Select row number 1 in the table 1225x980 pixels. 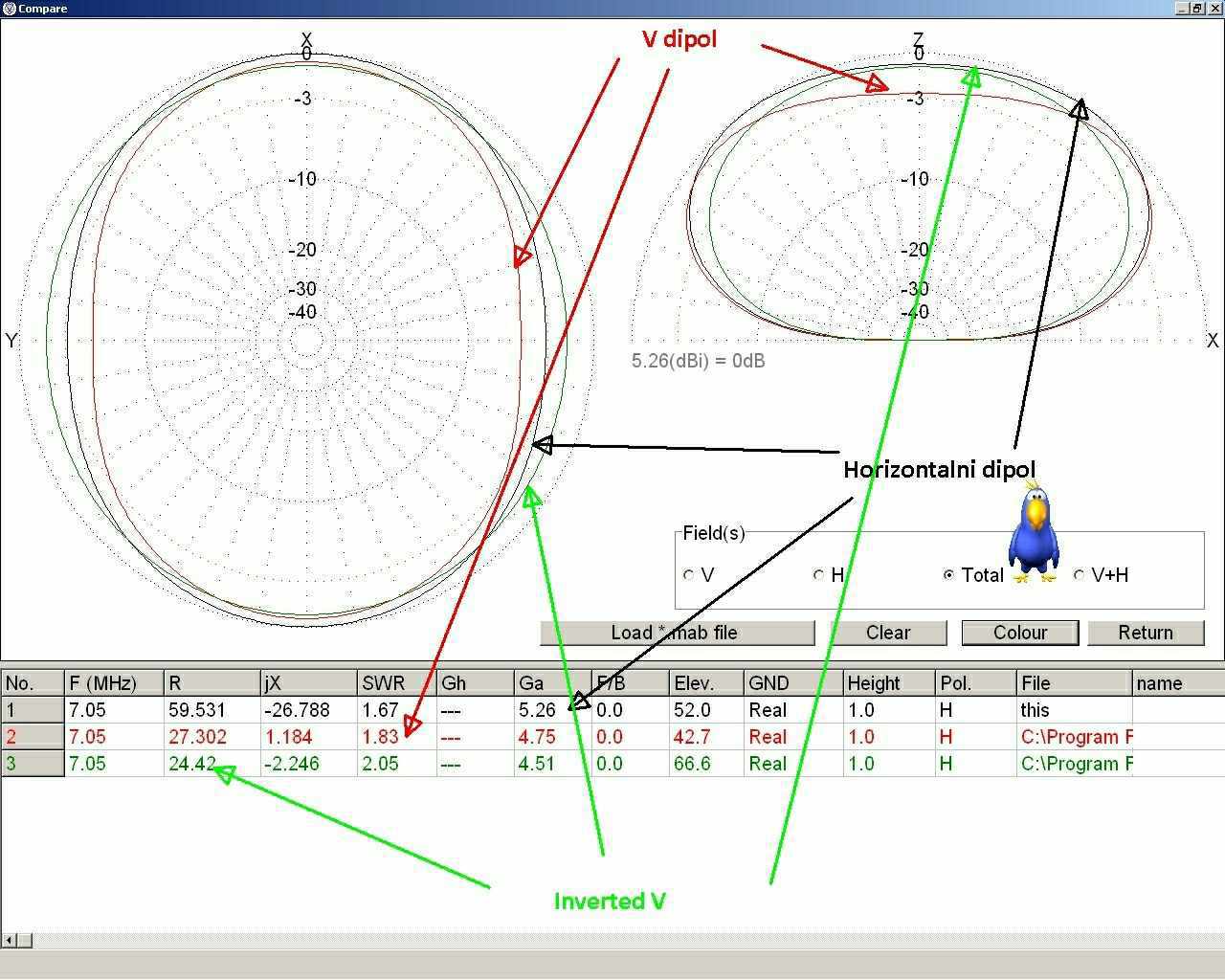point(33,710)
